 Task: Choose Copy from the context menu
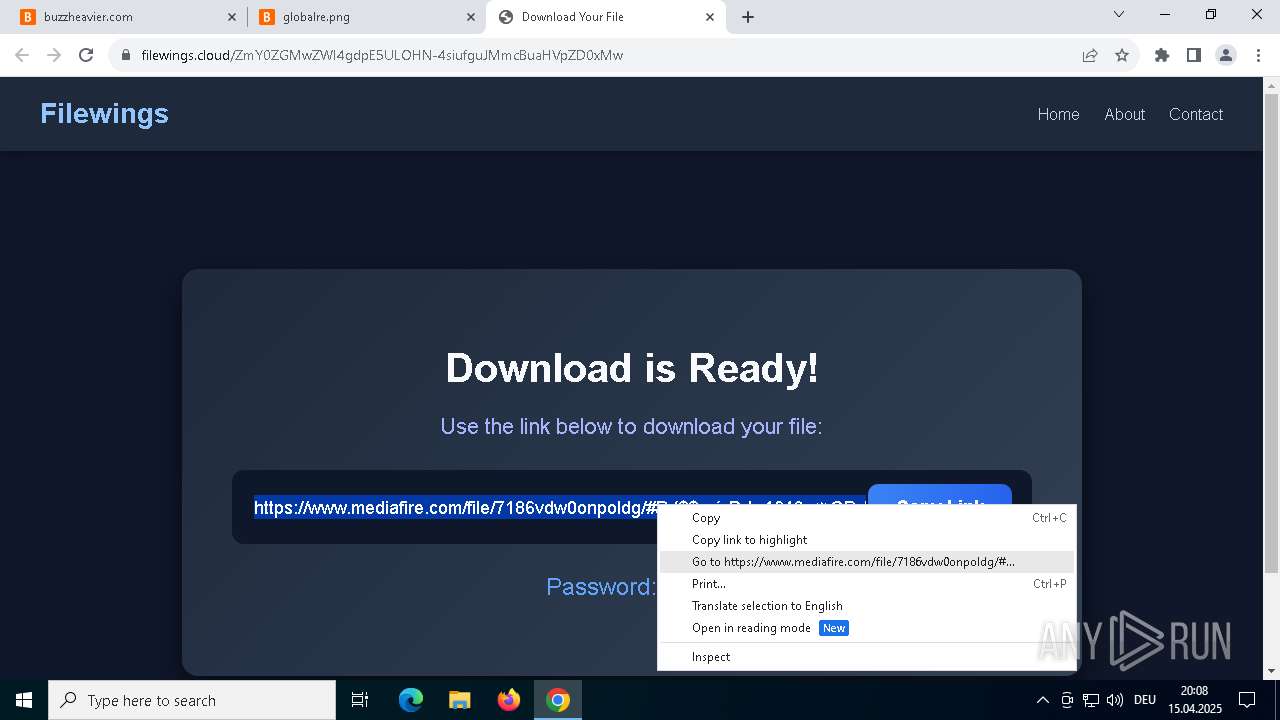[866, 518]
